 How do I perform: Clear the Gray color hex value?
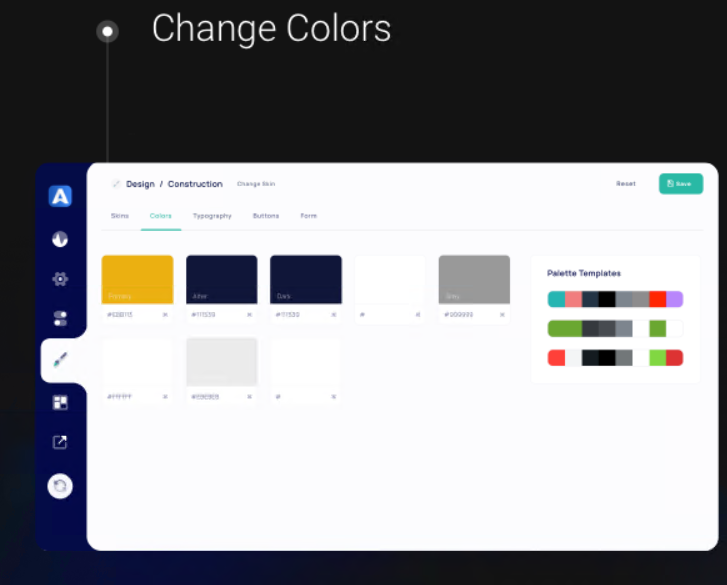[502, 315]
